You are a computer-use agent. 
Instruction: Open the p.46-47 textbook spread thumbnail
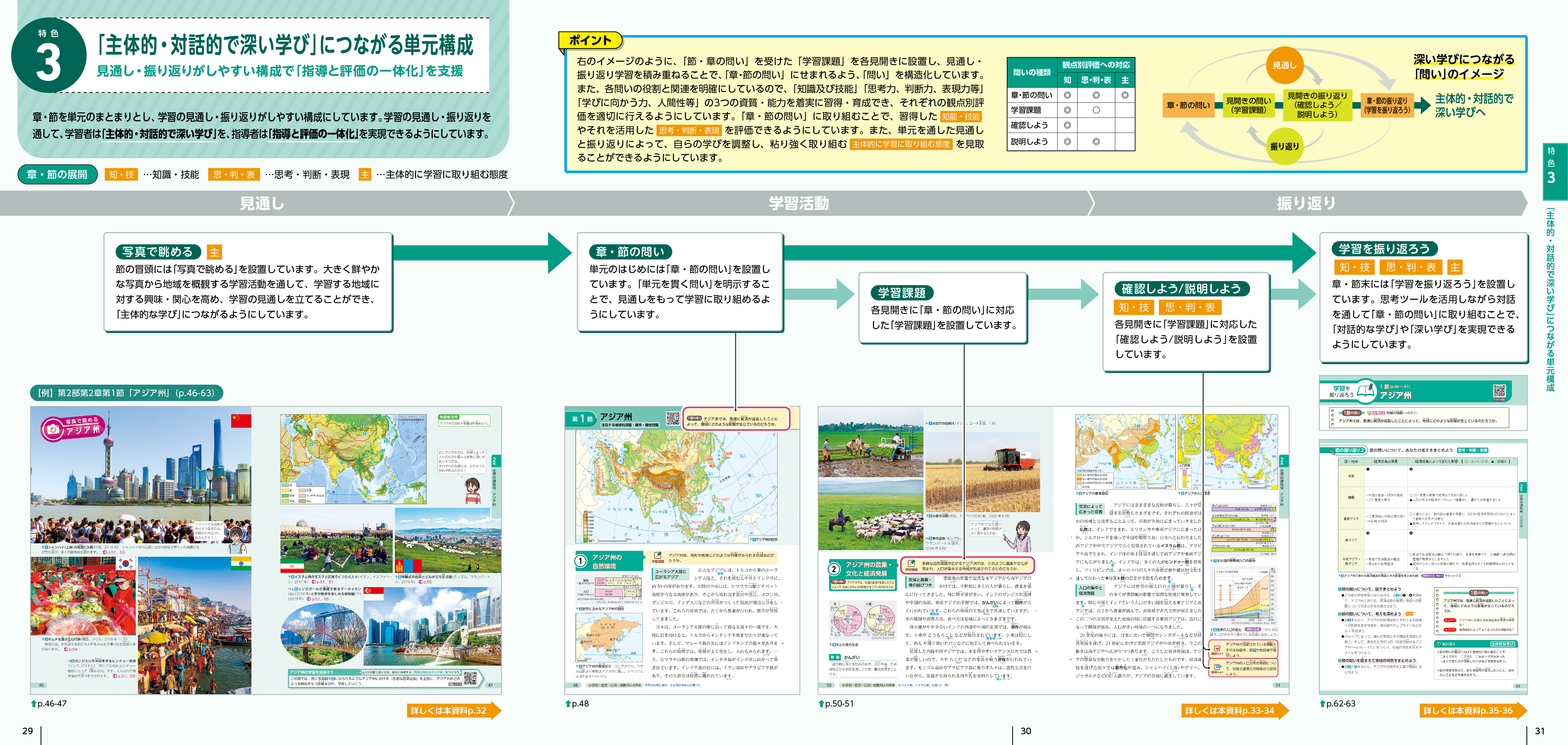pyautogui.click(x=266, y=551)
